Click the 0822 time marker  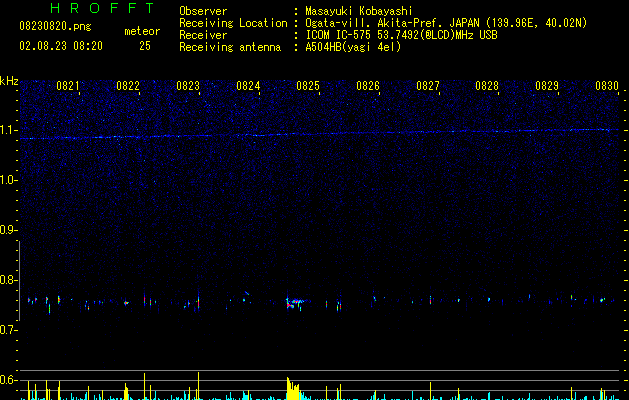coord(128,86)
